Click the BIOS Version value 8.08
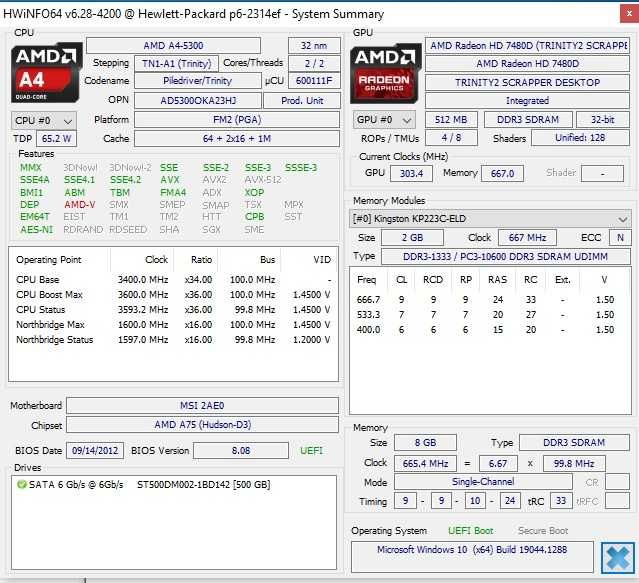 241,451
